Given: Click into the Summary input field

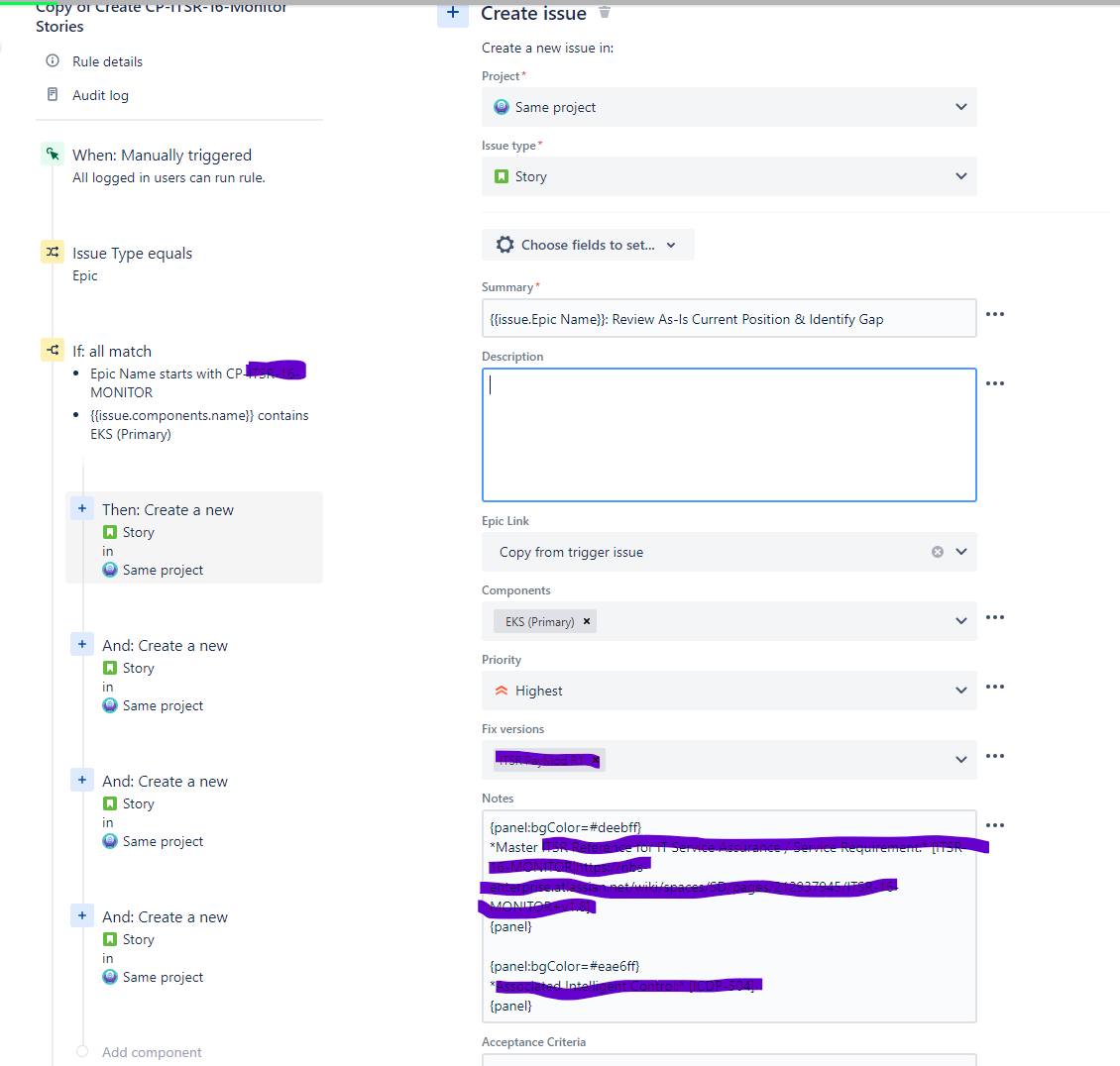Looking at the screenshot, I should point(728,318).
